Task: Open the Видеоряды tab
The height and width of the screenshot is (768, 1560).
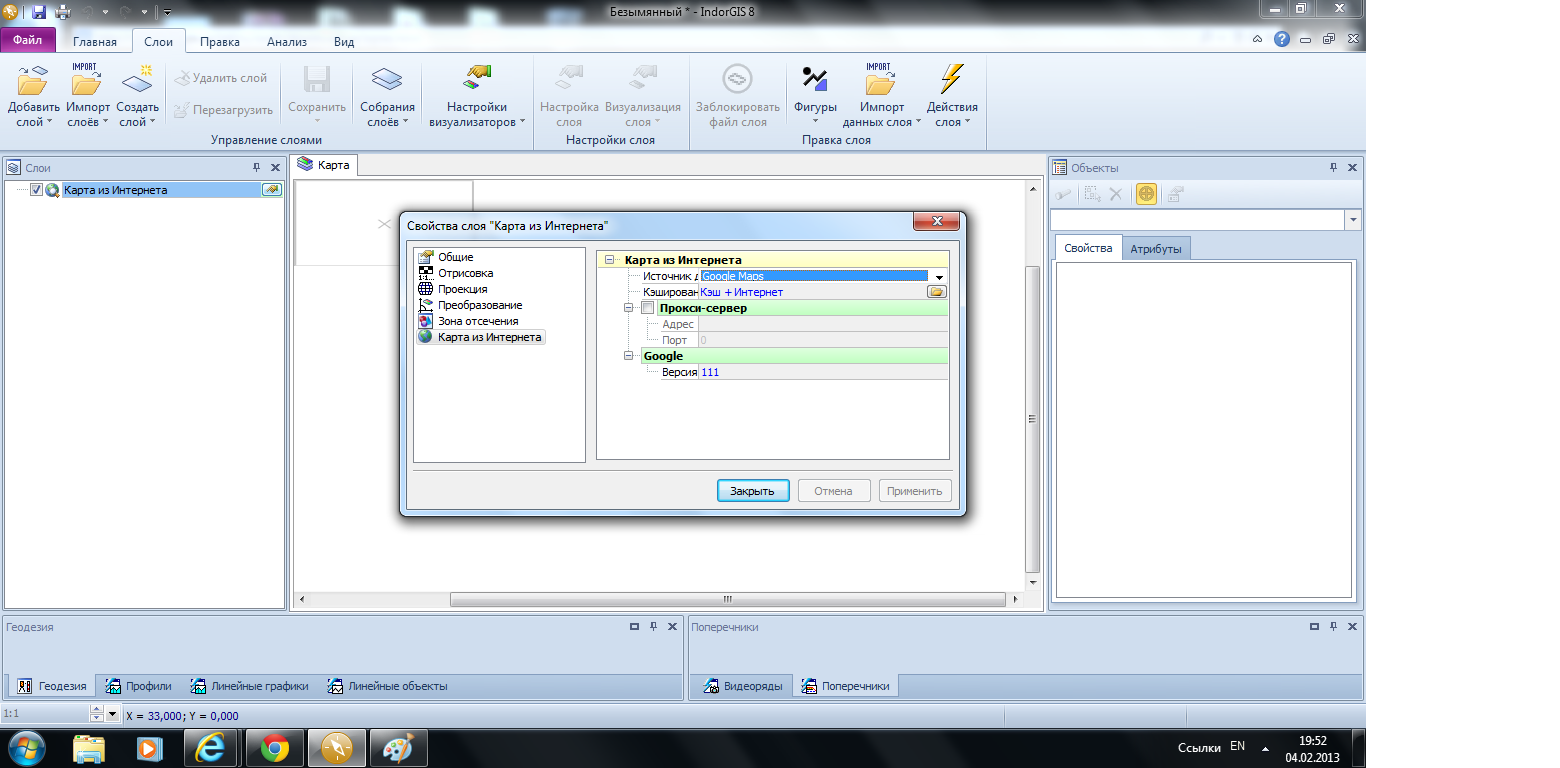Action: tap(742, 686)
